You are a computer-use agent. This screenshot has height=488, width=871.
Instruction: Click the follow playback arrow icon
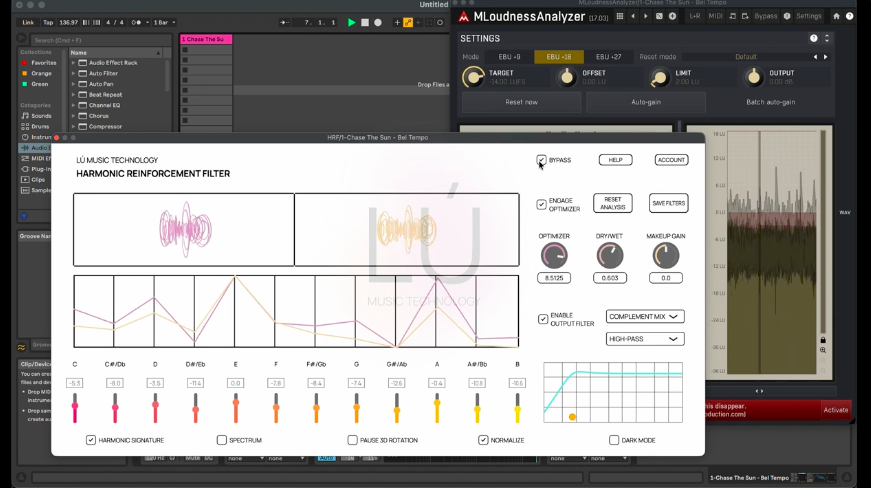pos(284,23)
